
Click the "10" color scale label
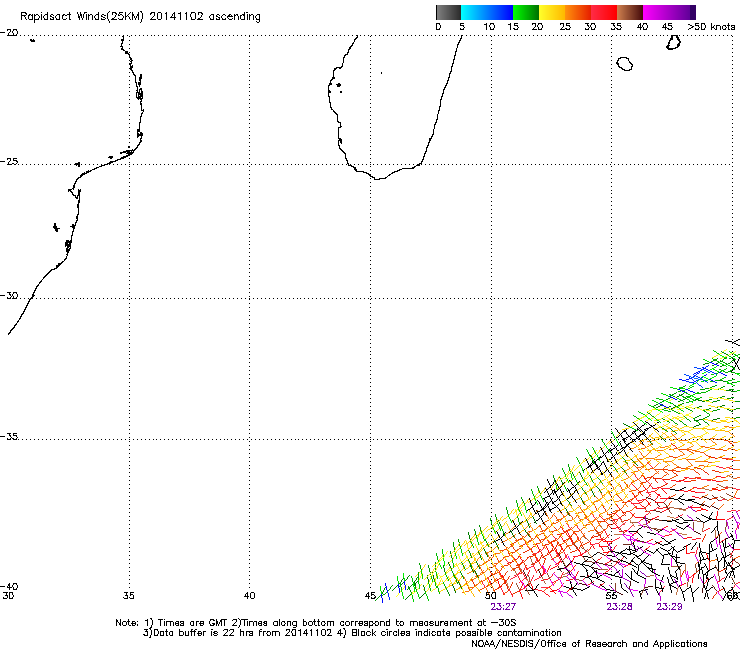pos(489,27)
